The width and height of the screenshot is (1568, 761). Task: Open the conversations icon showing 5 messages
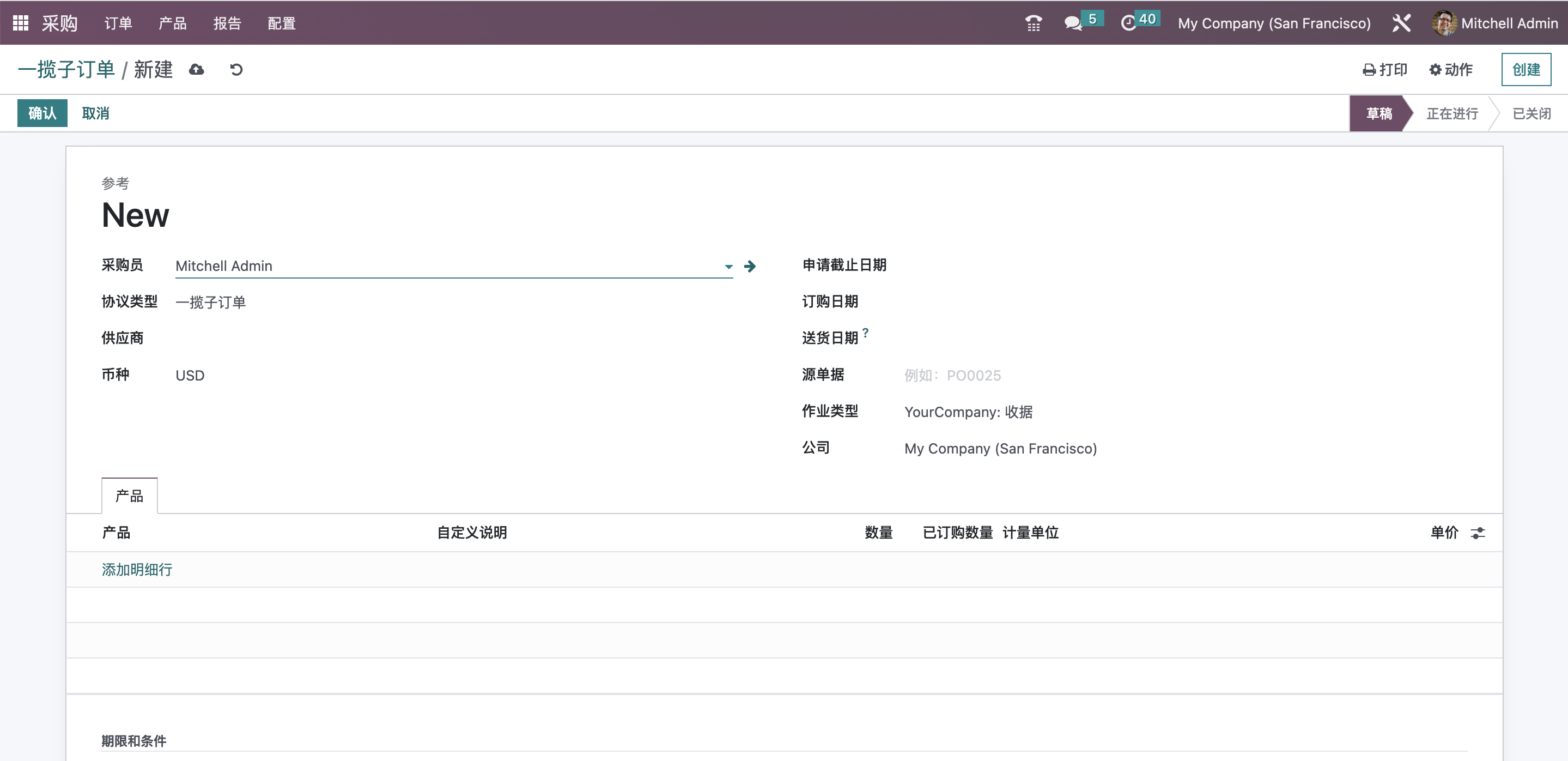point(1073,22)
